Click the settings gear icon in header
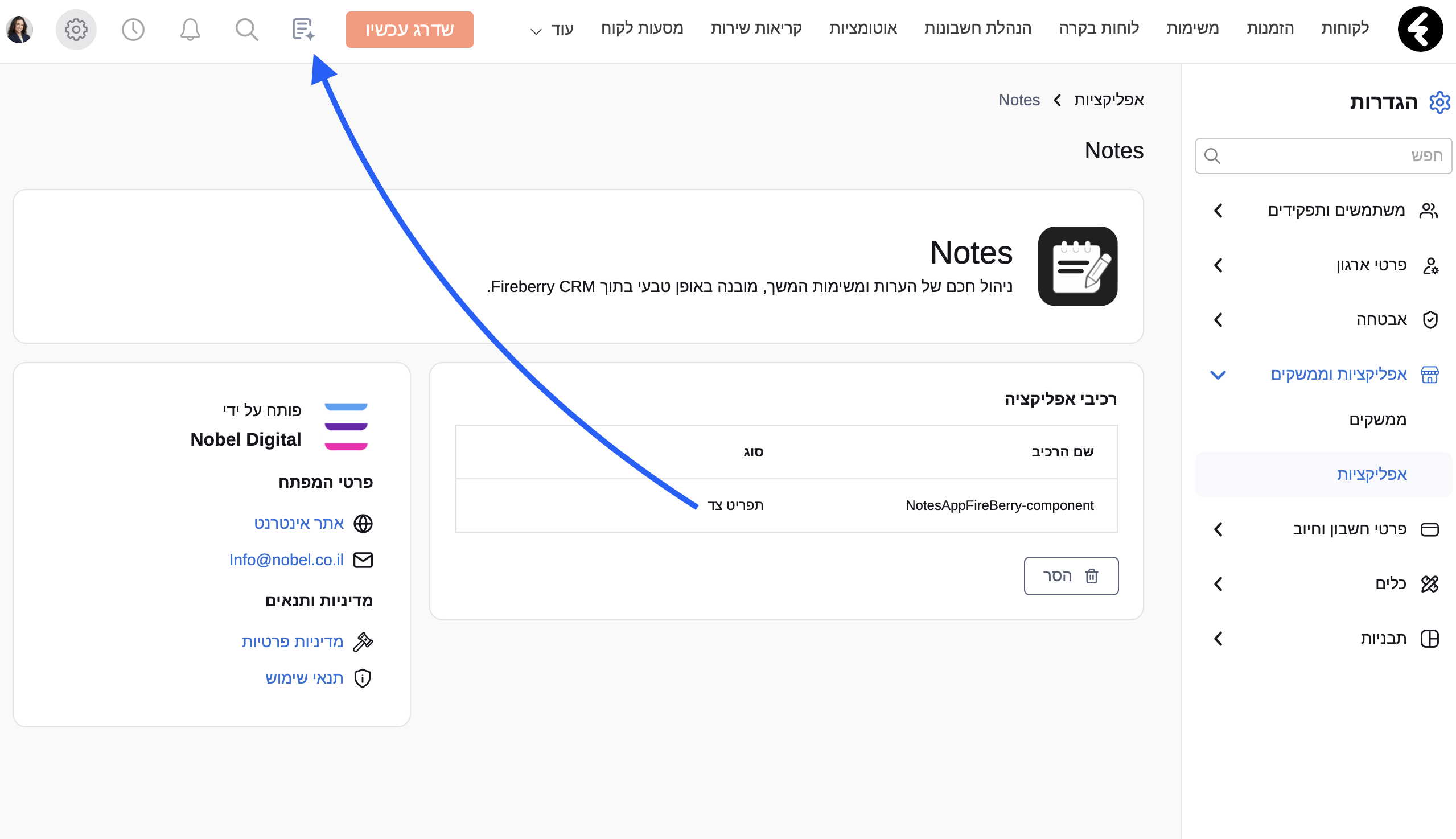1456x839 pixels. click(76, 29)
